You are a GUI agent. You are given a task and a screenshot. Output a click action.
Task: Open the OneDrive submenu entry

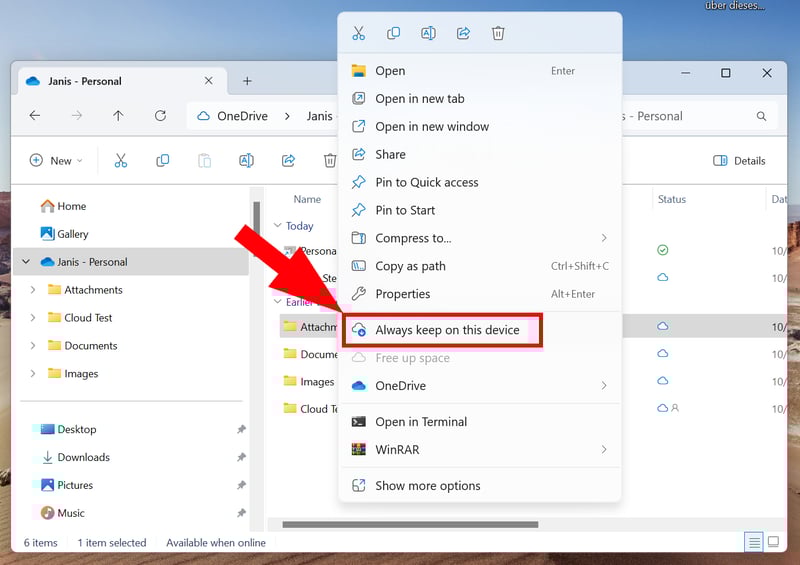pyautogui.click(x=480, y=386)
